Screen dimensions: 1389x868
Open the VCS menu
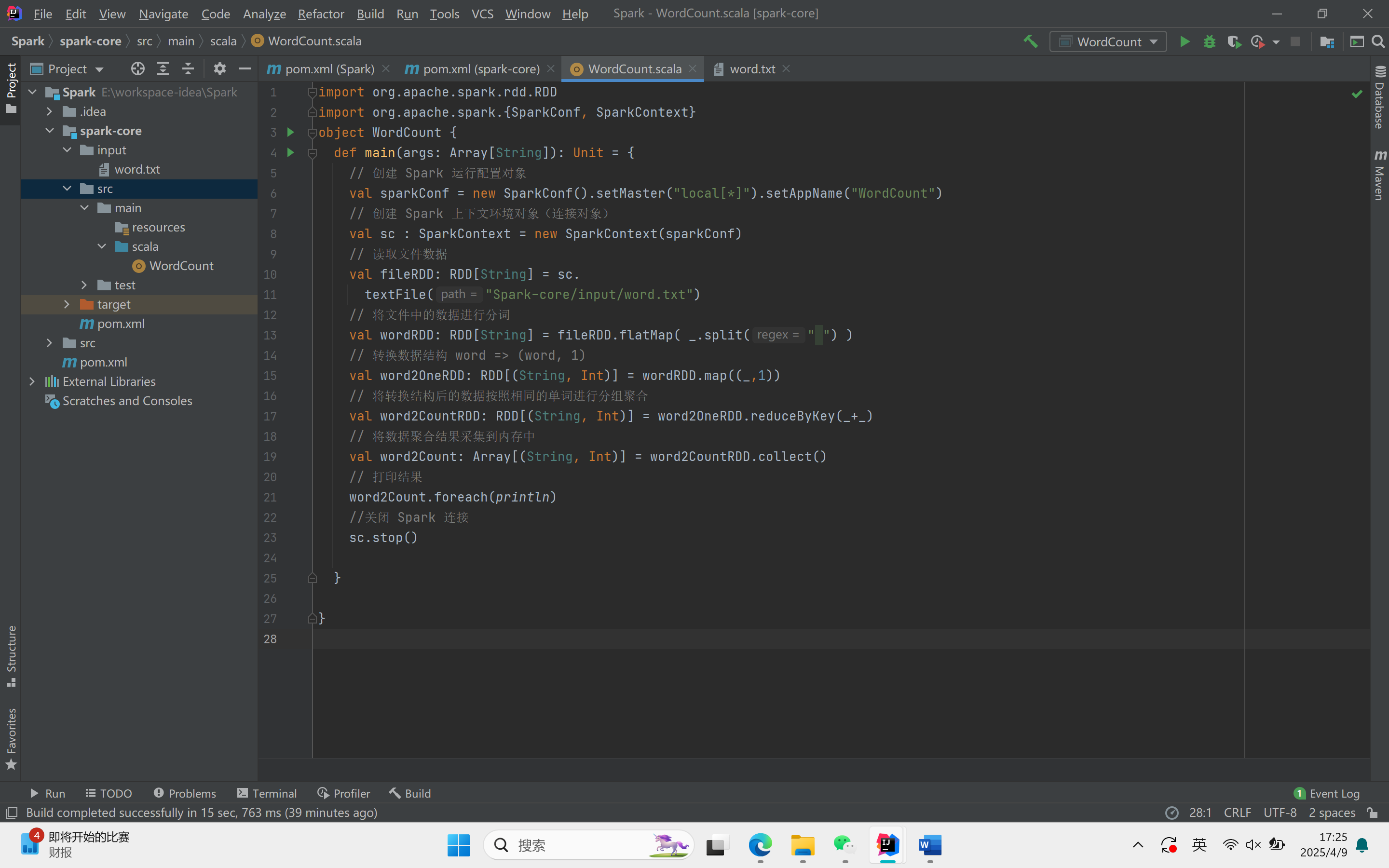482,14
